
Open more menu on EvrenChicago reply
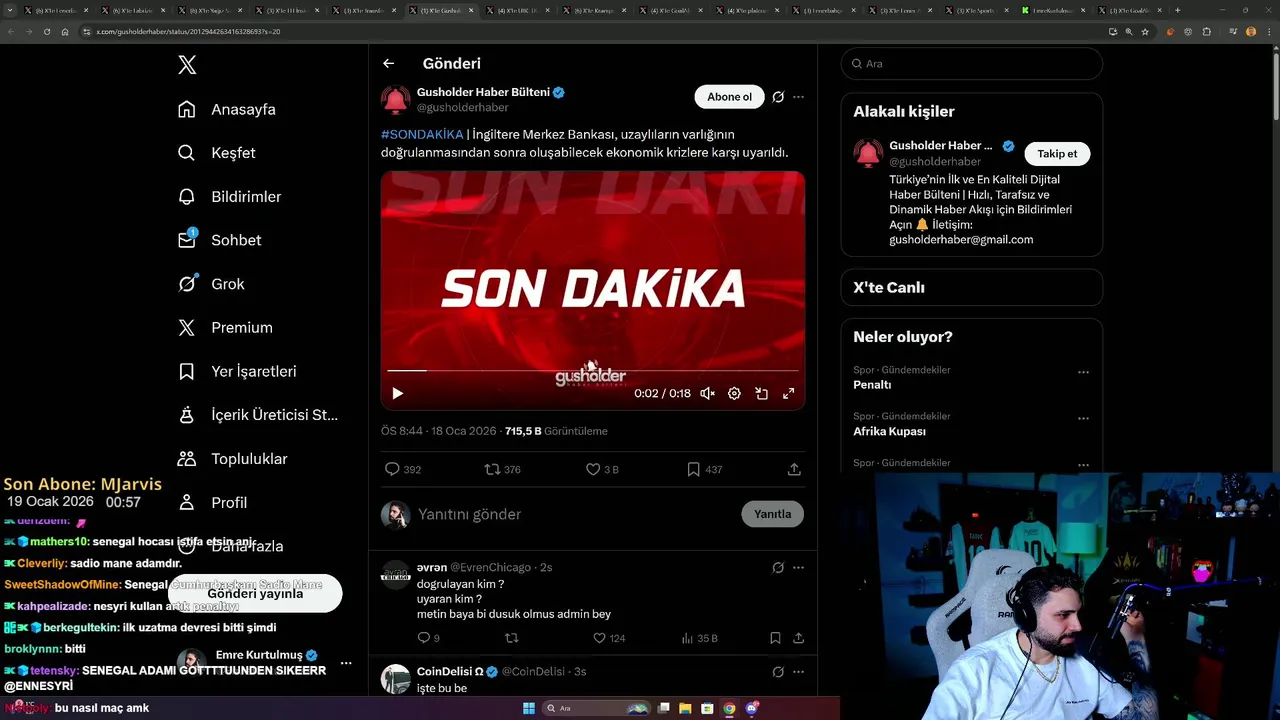click(x=798, y=567)
